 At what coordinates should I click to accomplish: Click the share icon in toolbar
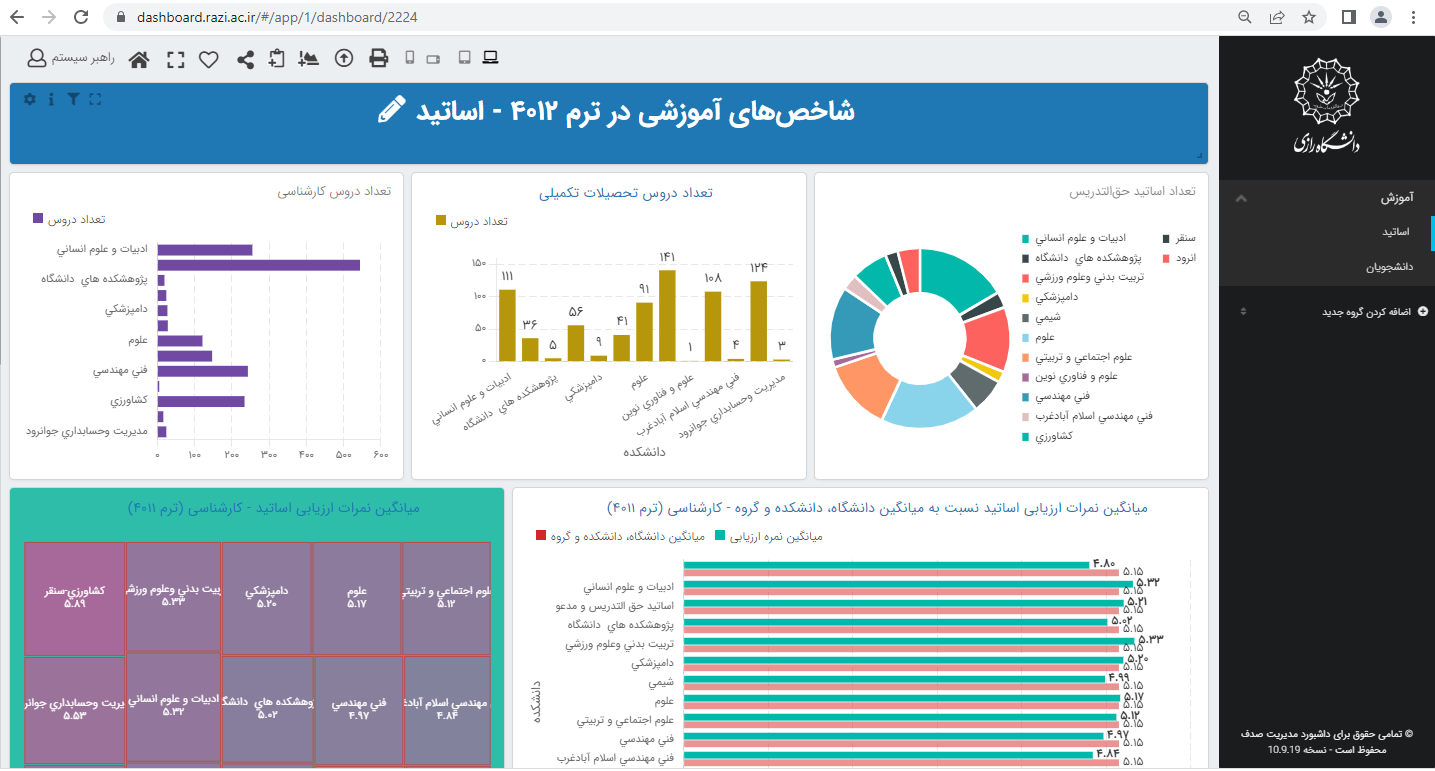(245, 59)
